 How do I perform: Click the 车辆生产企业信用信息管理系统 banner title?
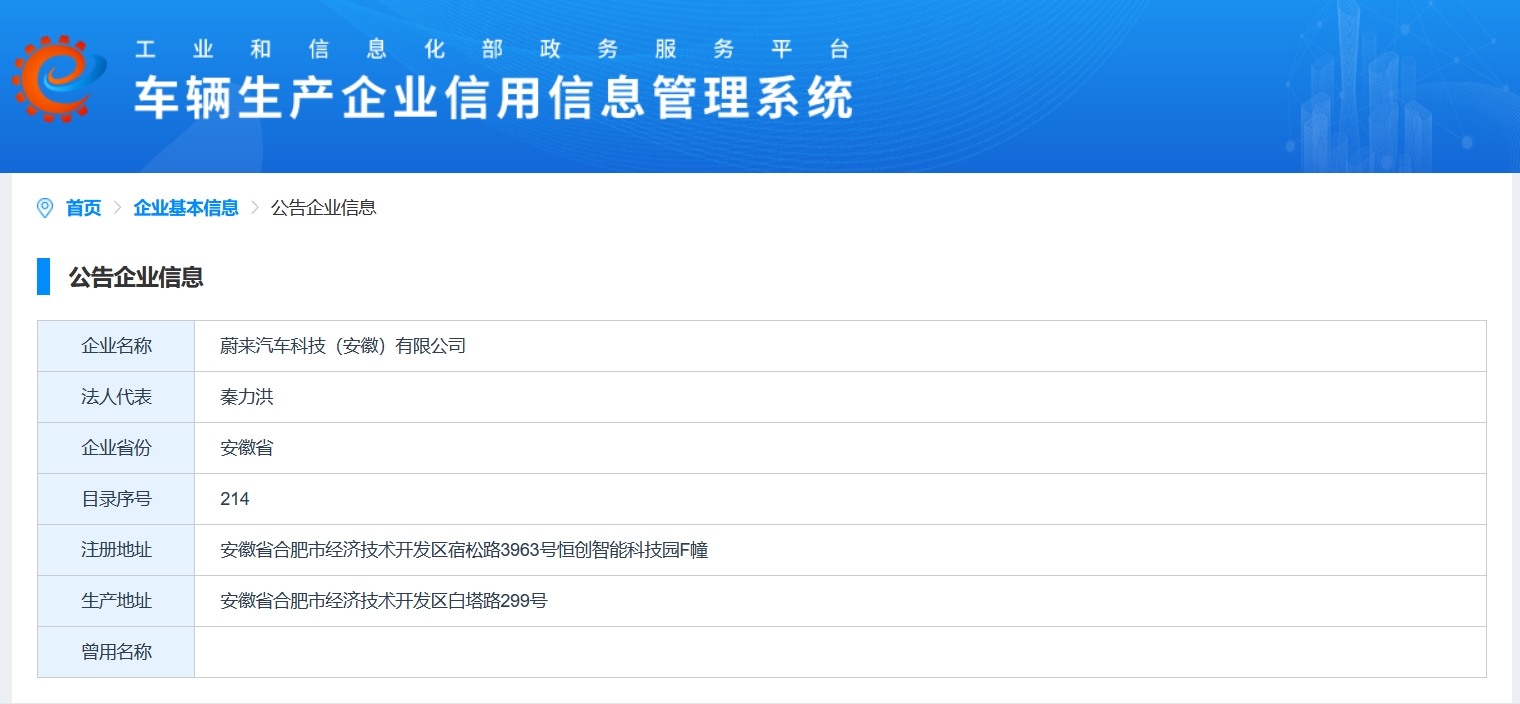click(494, 98)
